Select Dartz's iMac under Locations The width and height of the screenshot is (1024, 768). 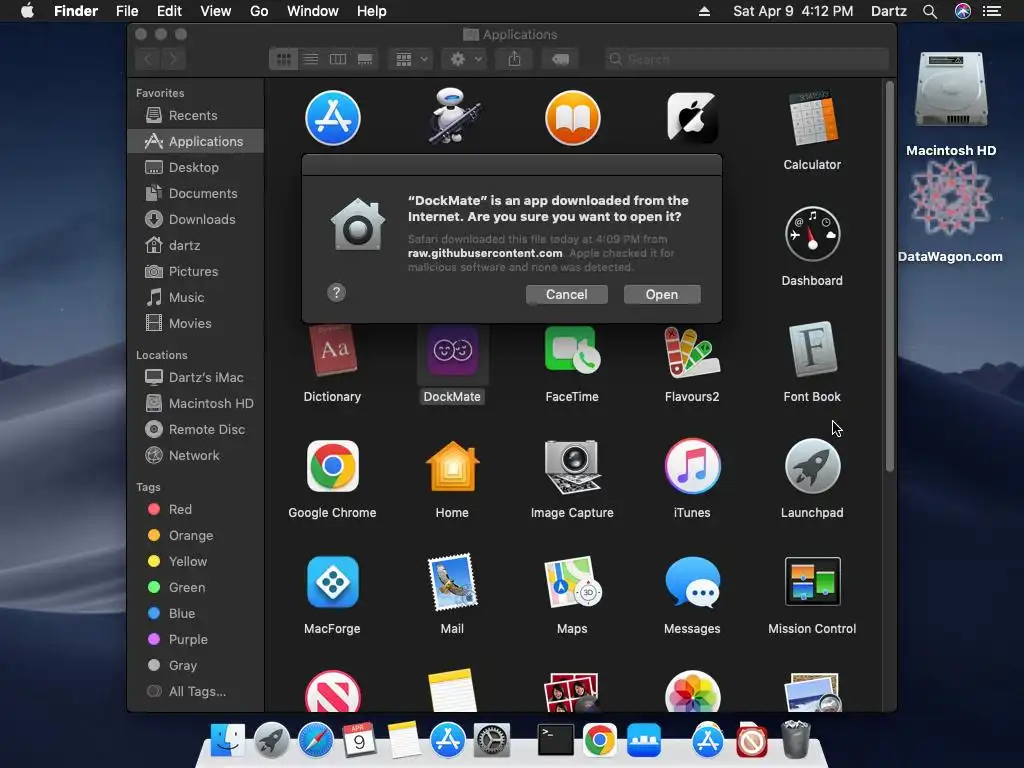195,377
